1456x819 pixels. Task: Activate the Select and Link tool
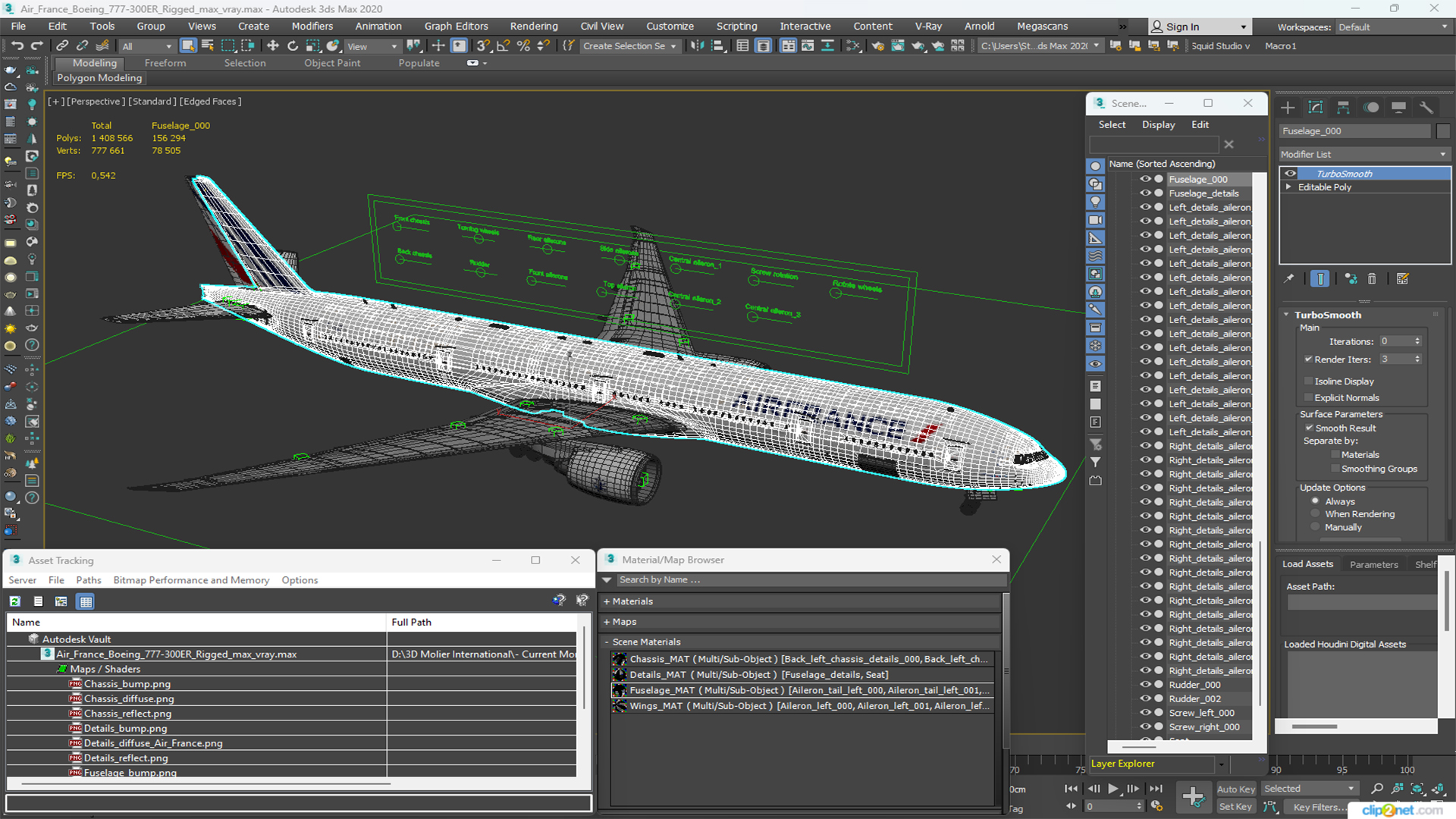point(63,46)
